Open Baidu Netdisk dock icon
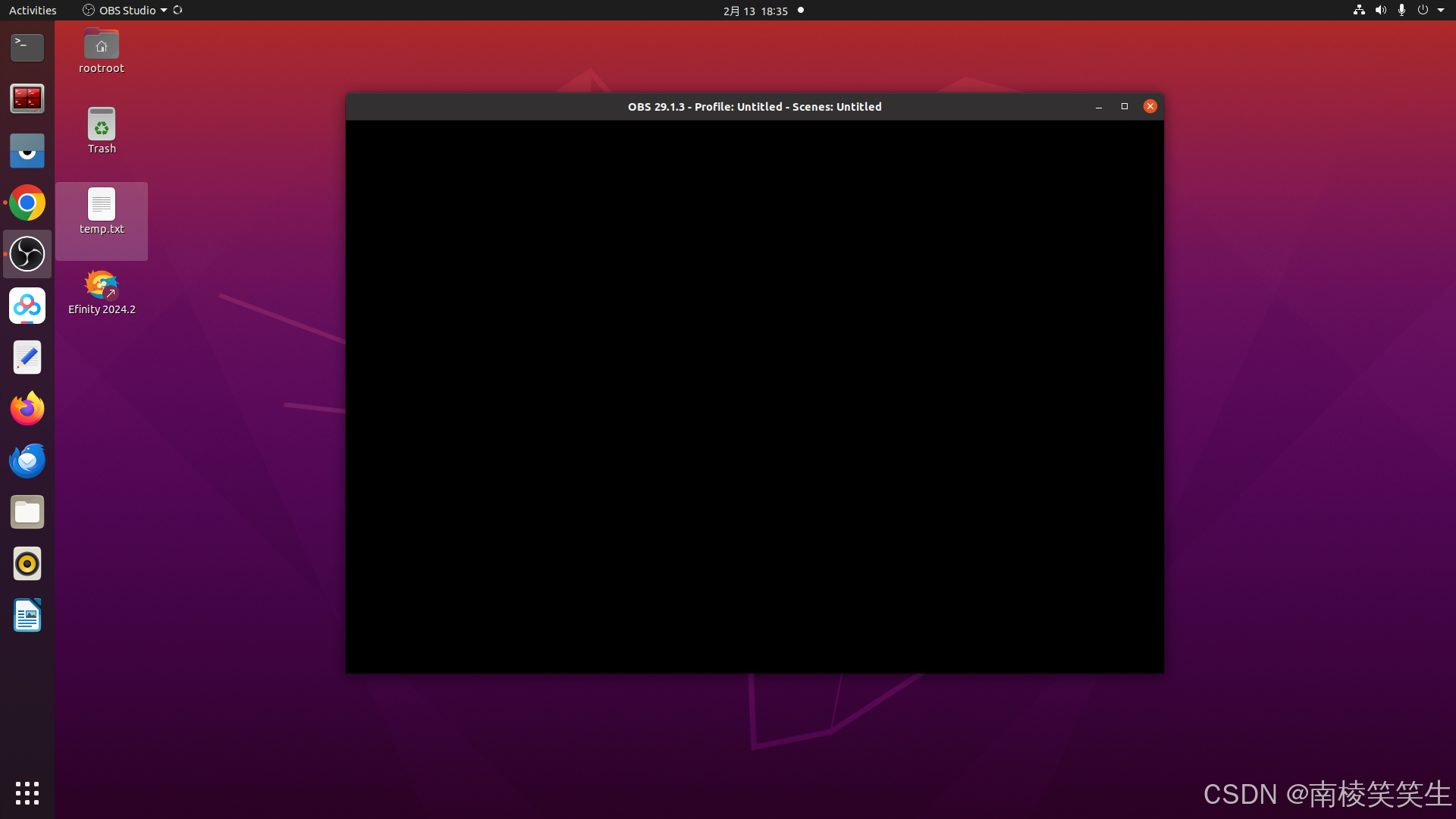This screenshot has width=1456, height=819. point(27,306)
